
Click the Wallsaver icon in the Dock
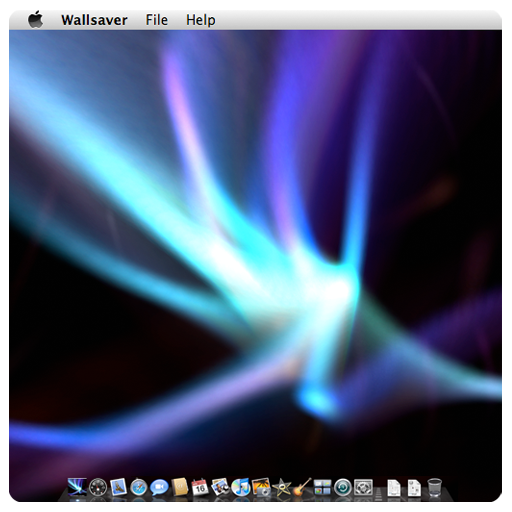click(77, 487)
